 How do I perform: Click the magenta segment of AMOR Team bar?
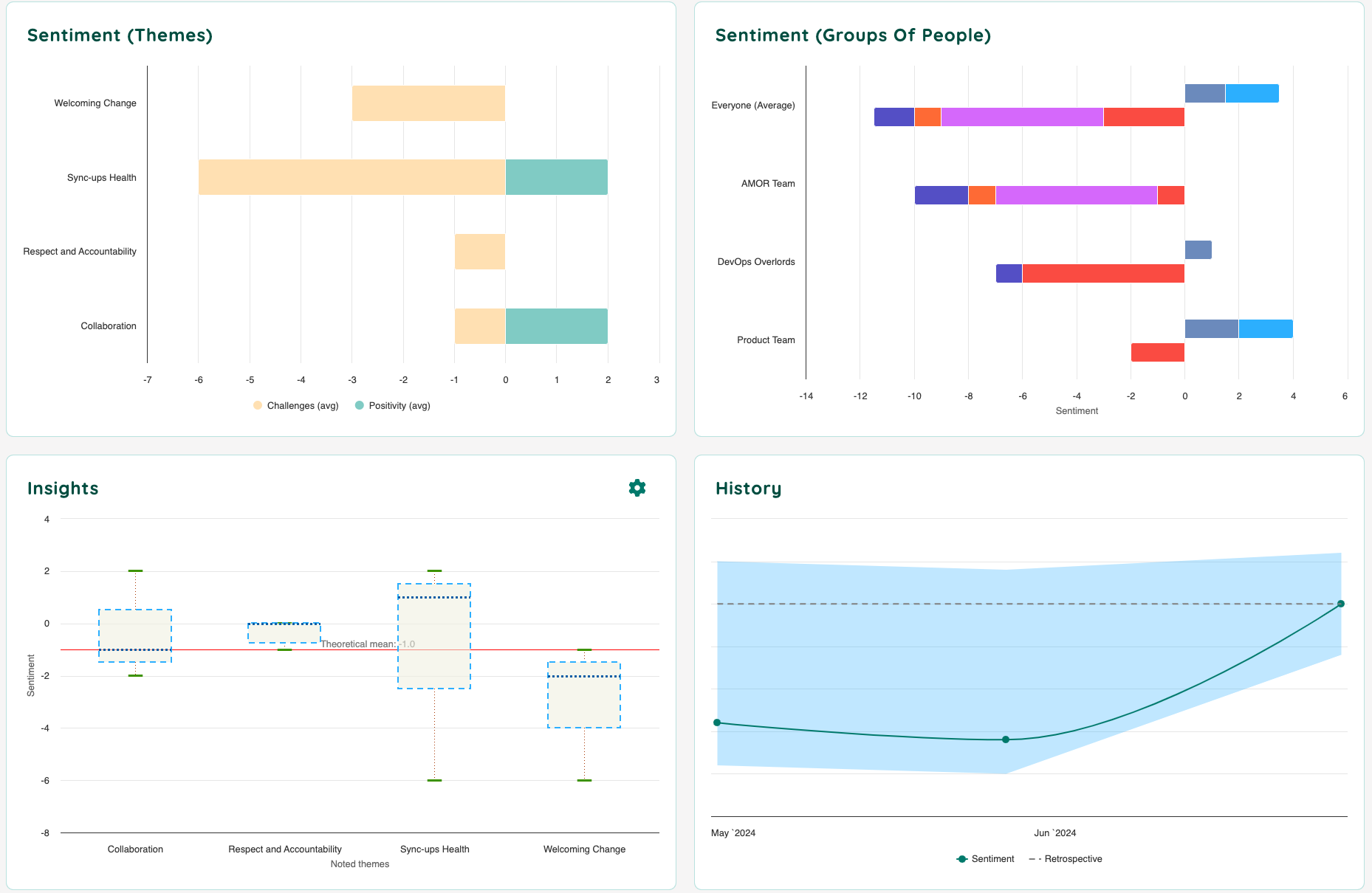pyautogui.click(x=1077, y=195)
